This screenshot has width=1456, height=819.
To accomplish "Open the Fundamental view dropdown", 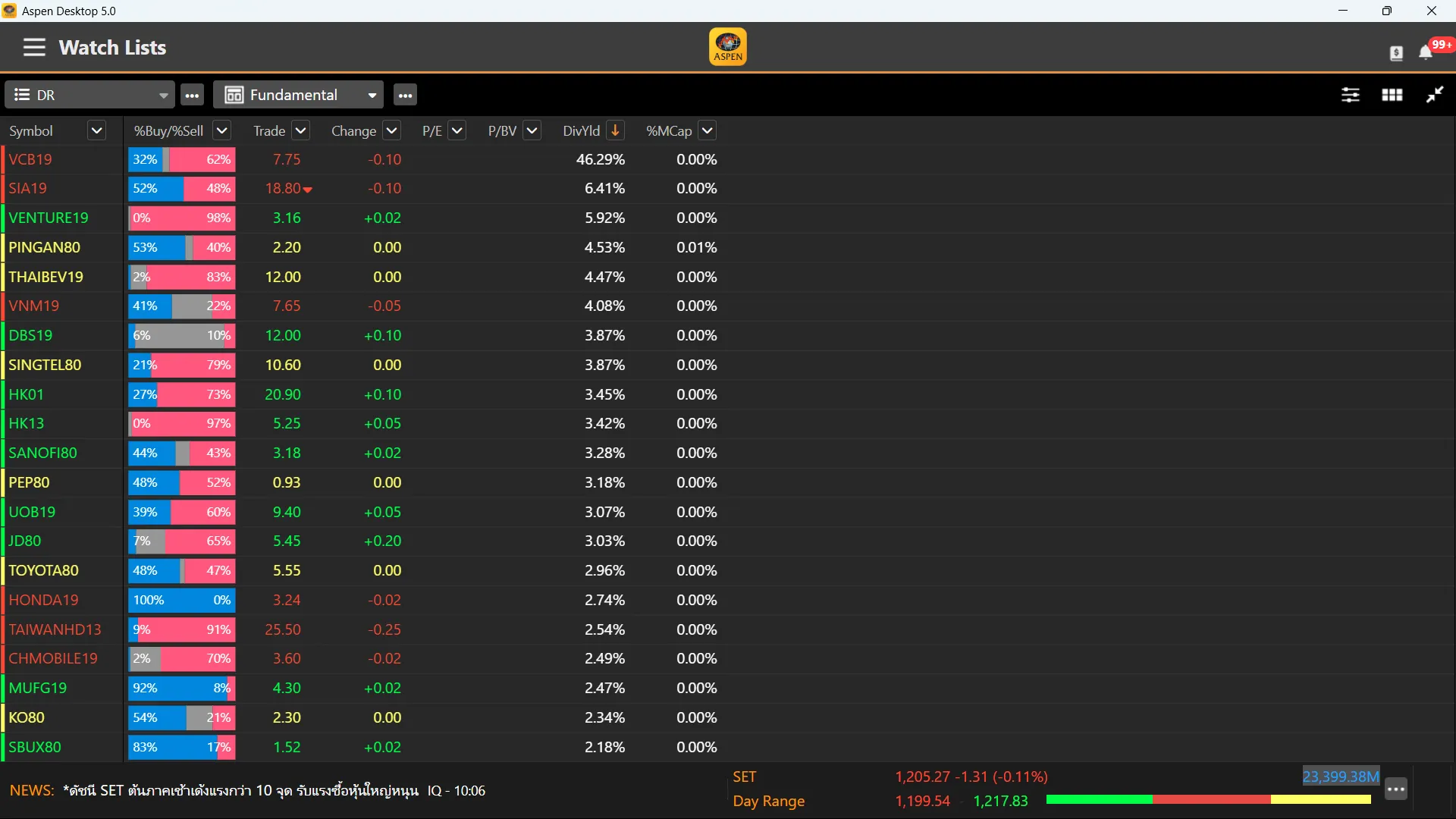I will (372, 95).
